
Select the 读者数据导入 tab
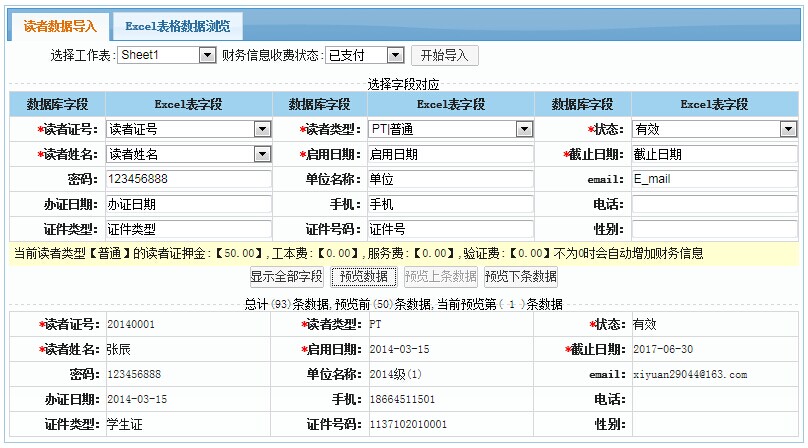tap(60, 26)
